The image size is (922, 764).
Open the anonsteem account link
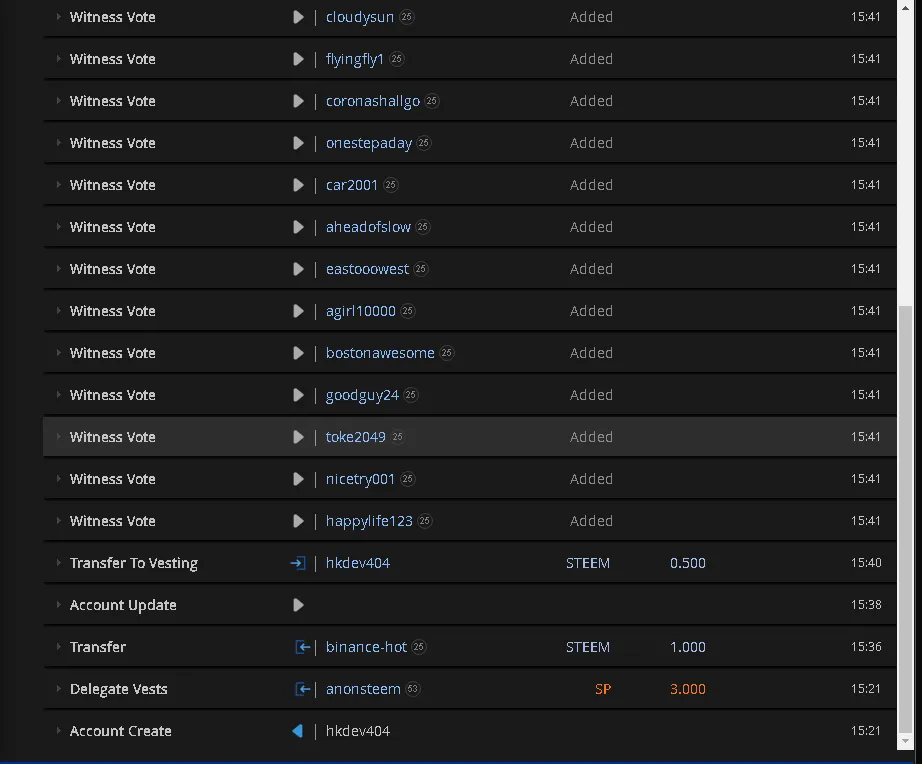click(363, 689)
